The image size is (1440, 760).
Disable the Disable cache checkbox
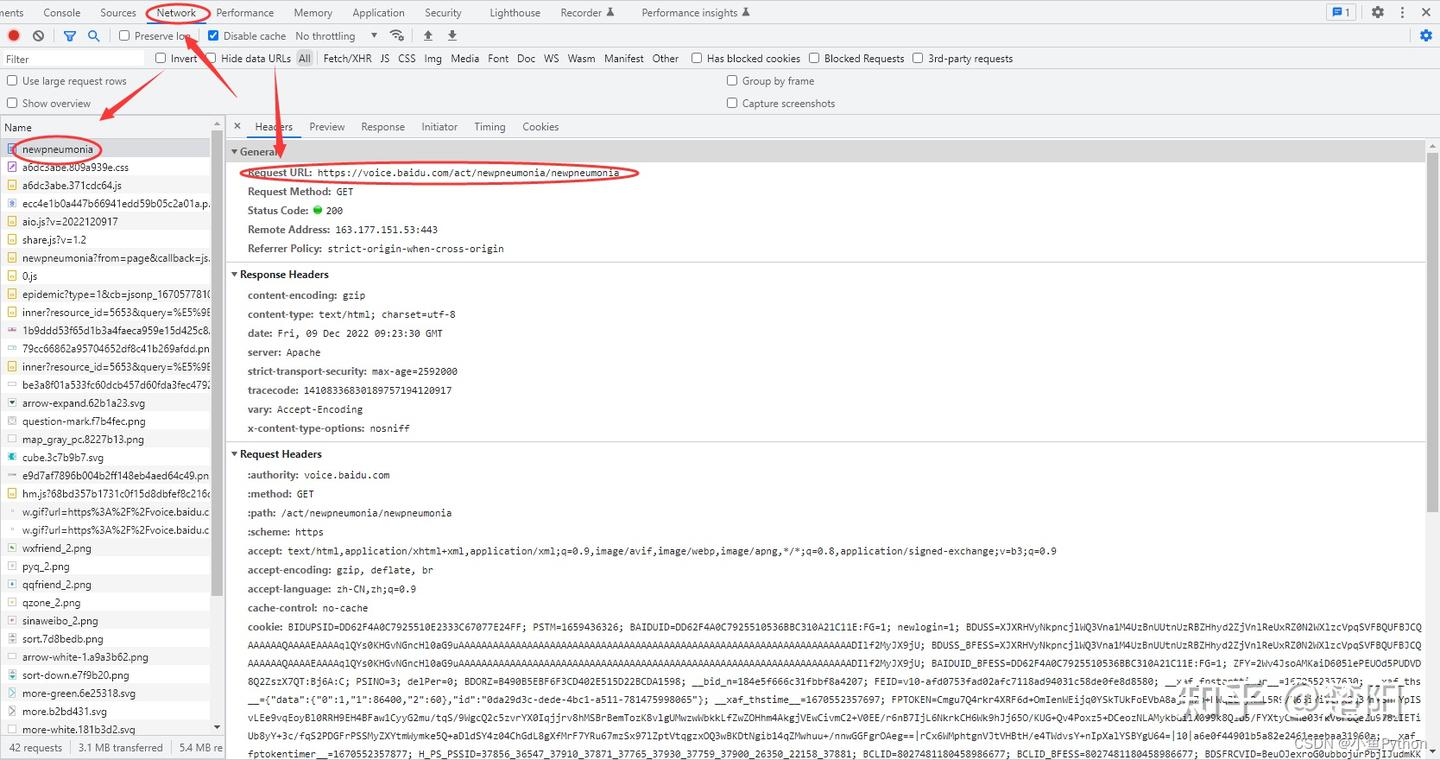213,35
